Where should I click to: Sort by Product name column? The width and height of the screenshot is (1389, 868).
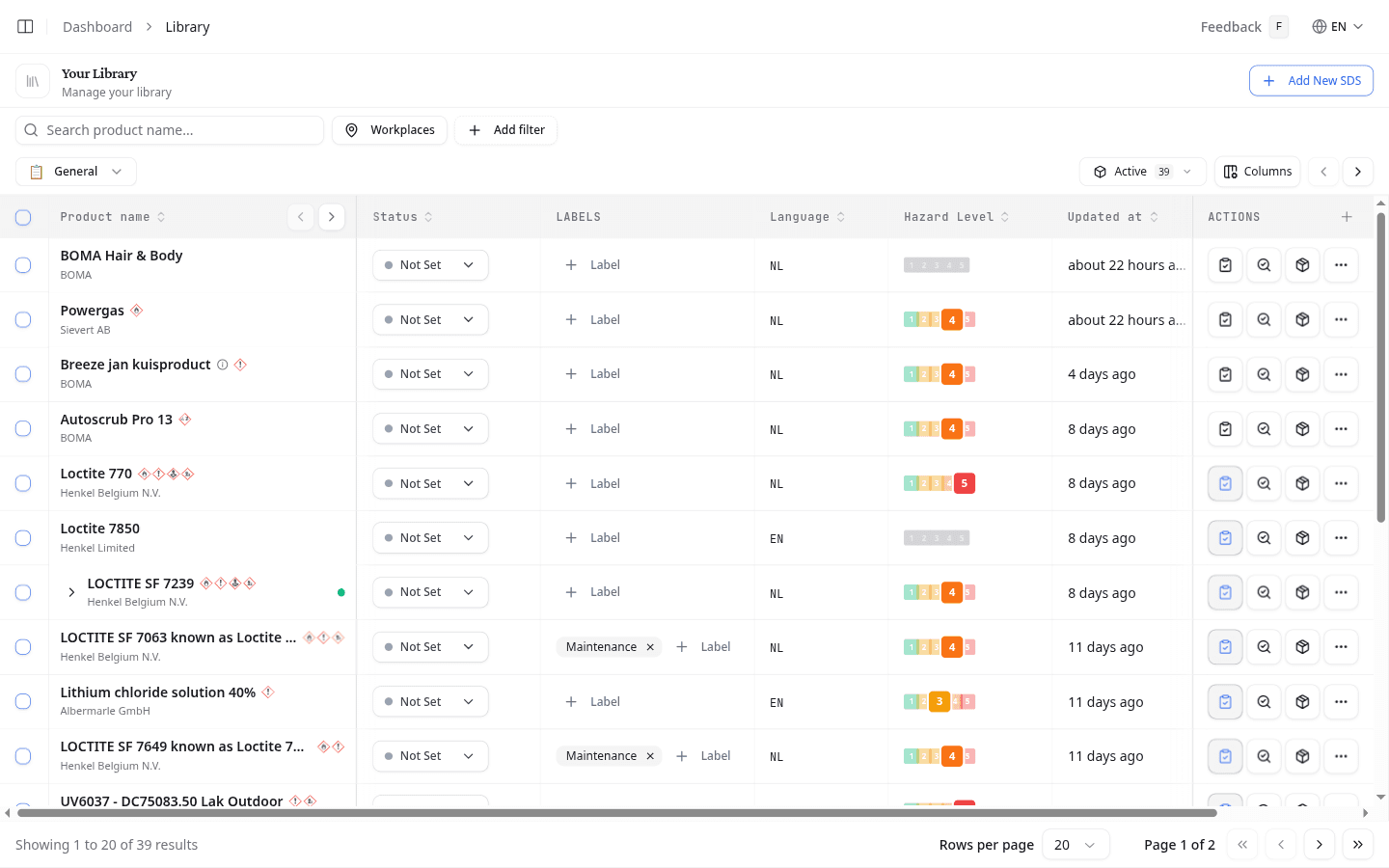pos(113,217)
